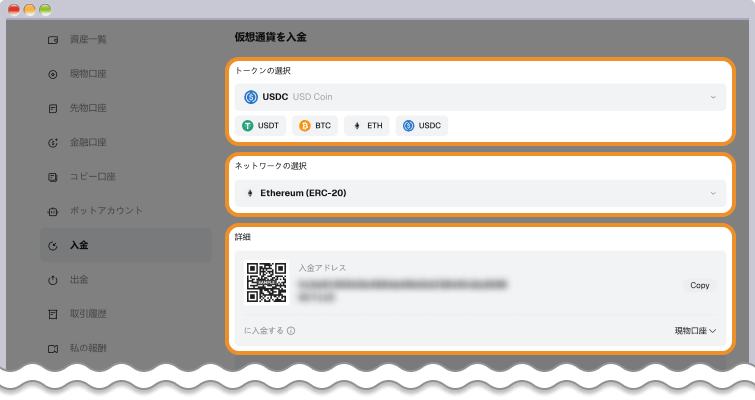Expand token dropdown chevron arrow

tap(713, 97)
